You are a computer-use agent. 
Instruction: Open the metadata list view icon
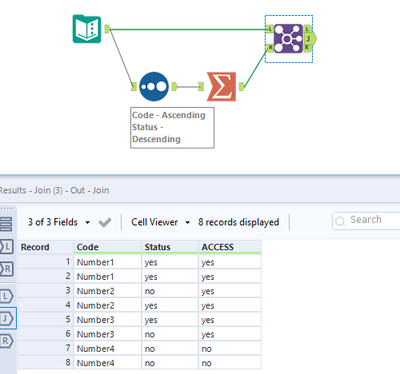(6, 224)
